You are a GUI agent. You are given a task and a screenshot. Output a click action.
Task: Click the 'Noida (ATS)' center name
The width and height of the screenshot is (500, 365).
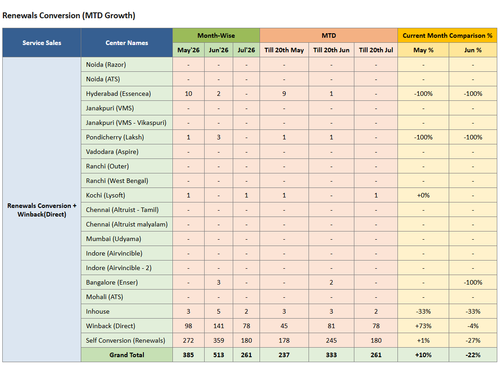[103, 79]
